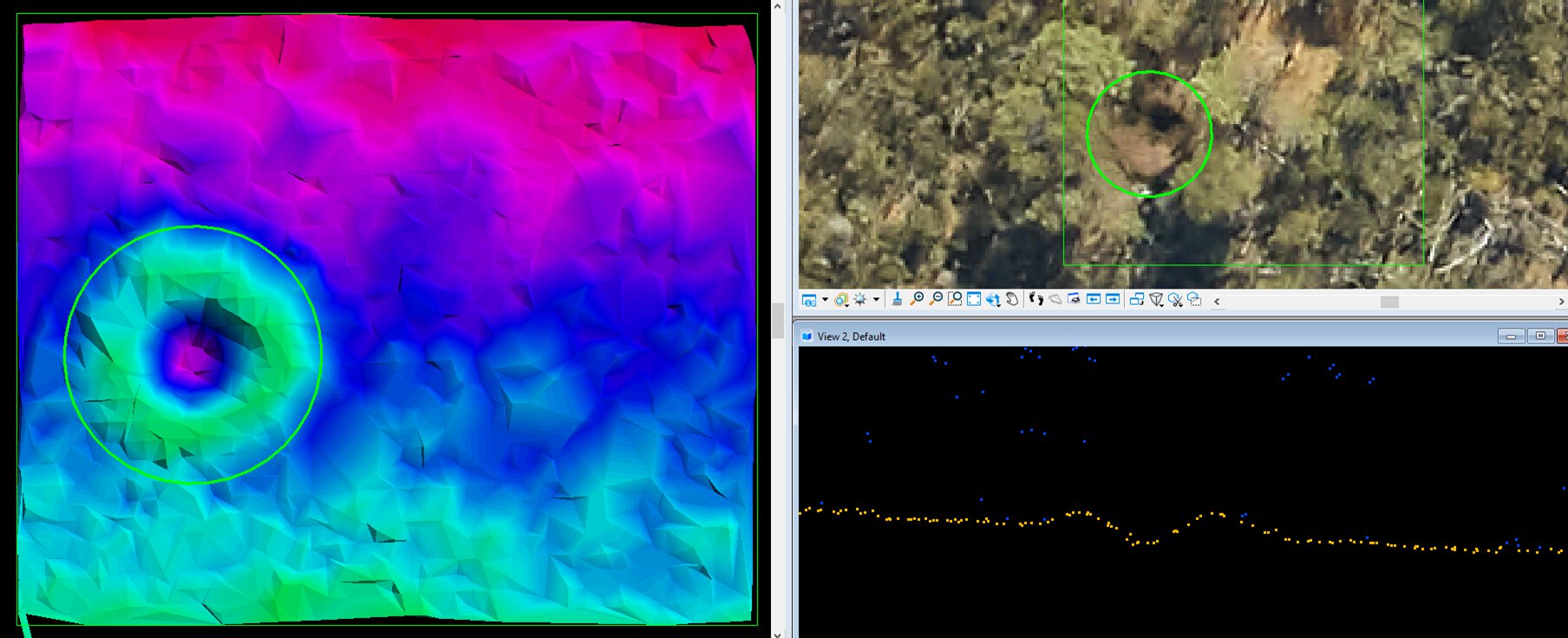The image size is (1568, 638).
Task: Click the horizontal scrollbar thumb
Action: pyautogui.click(x=1389, y=302)
